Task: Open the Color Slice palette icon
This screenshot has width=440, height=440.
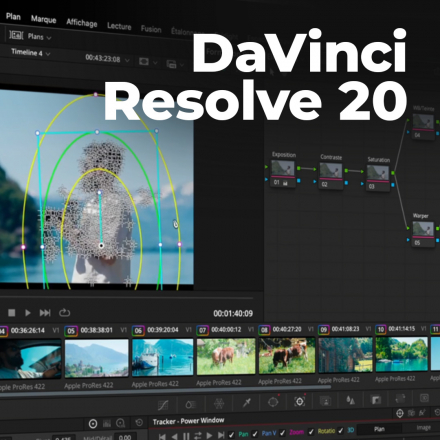Action: pyautogui.click(x=191, y=405)
